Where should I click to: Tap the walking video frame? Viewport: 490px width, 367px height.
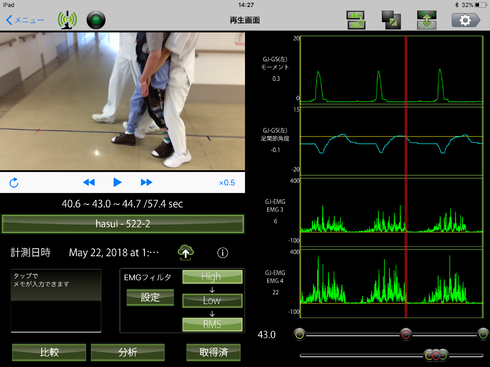pyautogui.click(x=122, y=101)
